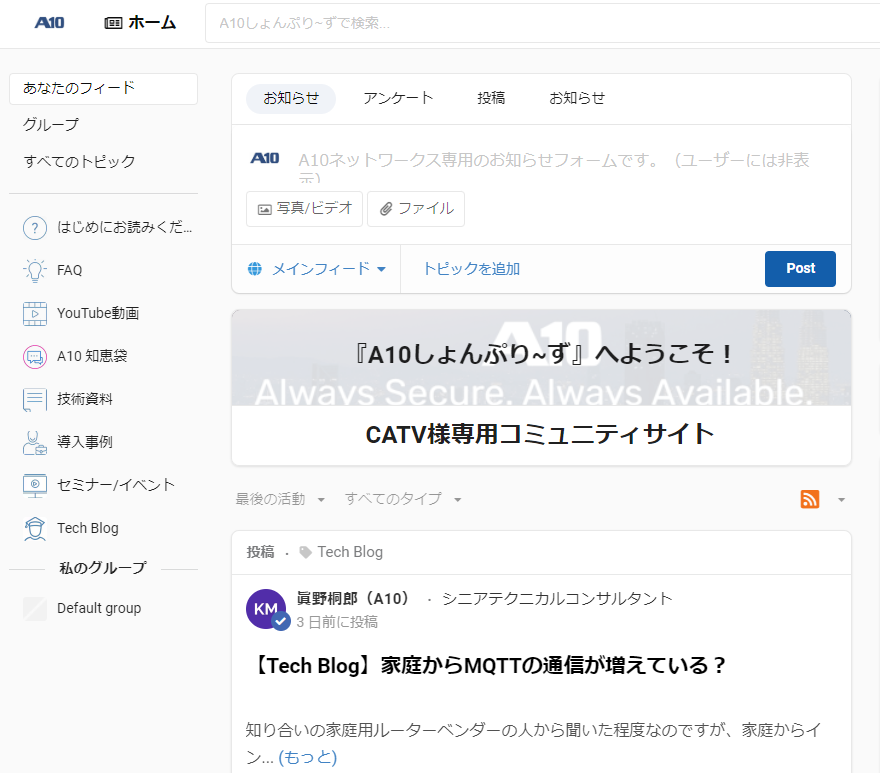
Task: Click the question mark icon for はじめにお読みください
Action: point(35,228)
